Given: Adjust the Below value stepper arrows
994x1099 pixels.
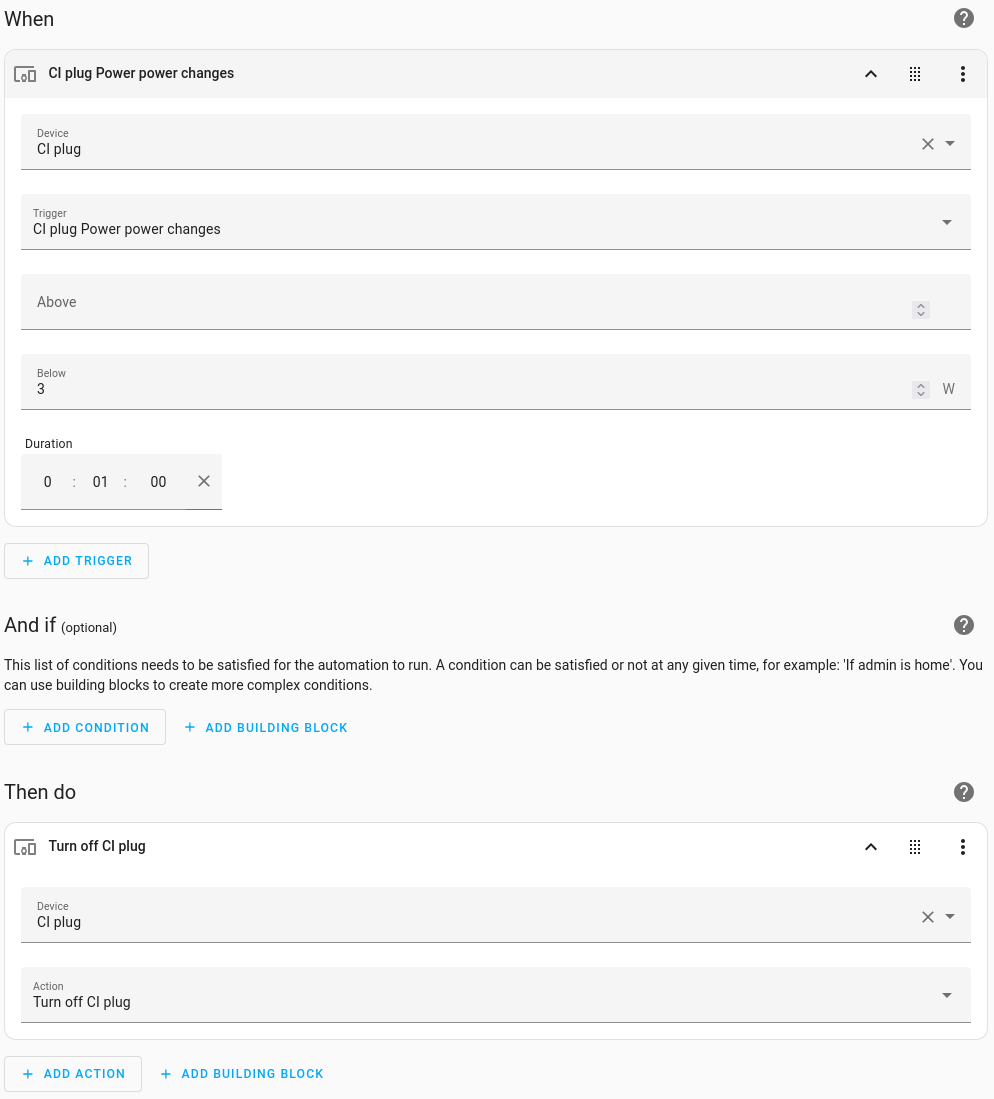Looking at the screenshot, I should (921, 390).
